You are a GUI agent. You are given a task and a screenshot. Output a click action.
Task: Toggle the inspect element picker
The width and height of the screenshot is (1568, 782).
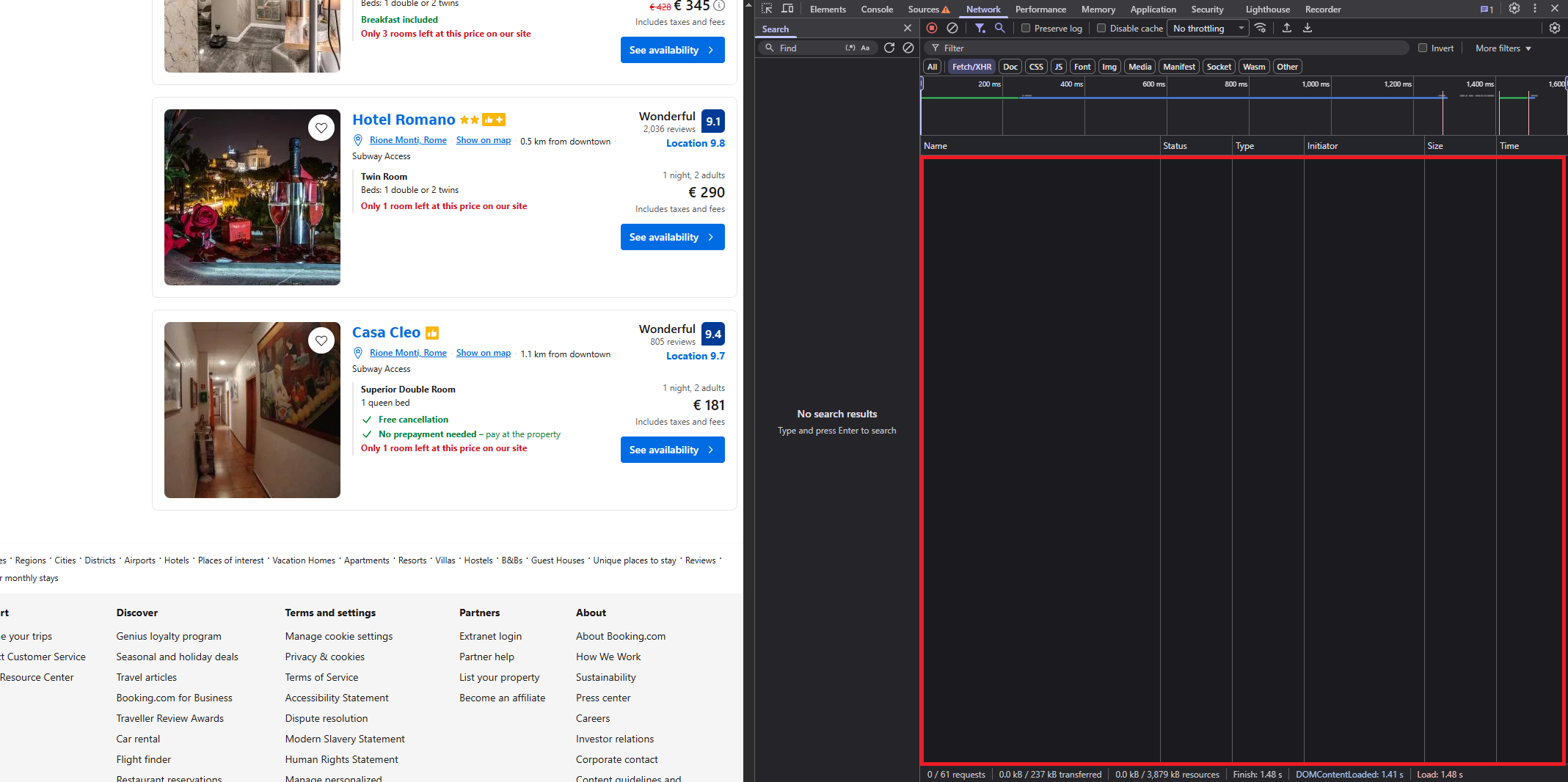[x=767, y=9]
